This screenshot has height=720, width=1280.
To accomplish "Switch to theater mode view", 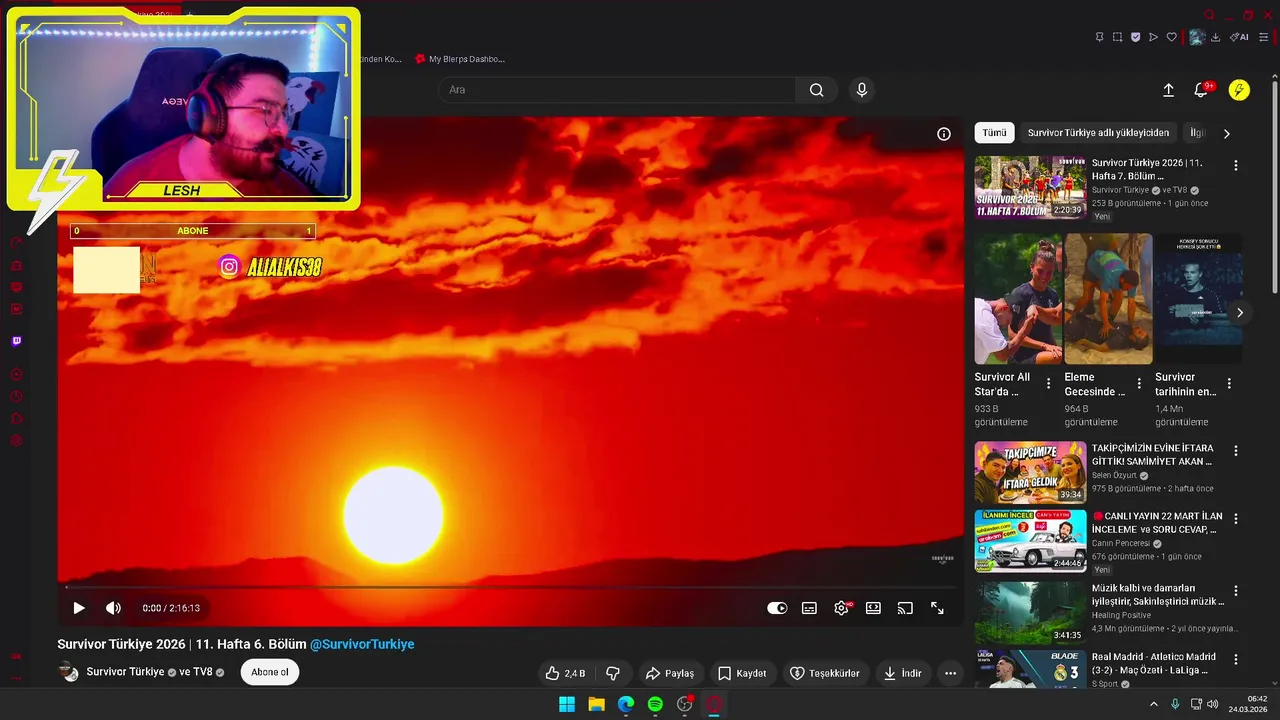I will point(873,608).
